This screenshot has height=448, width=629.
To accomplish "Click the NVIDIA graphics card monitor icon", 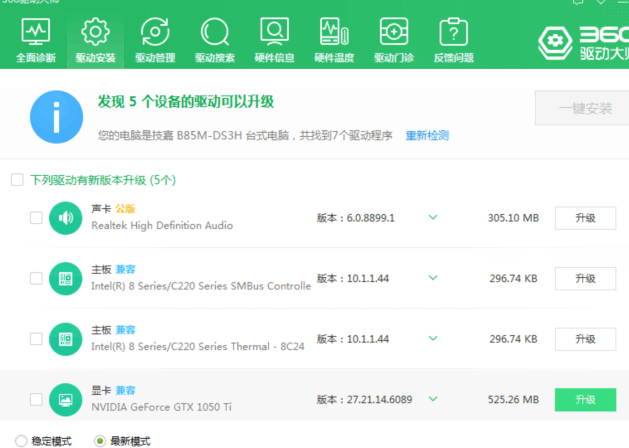I will [x=66, y=399].
